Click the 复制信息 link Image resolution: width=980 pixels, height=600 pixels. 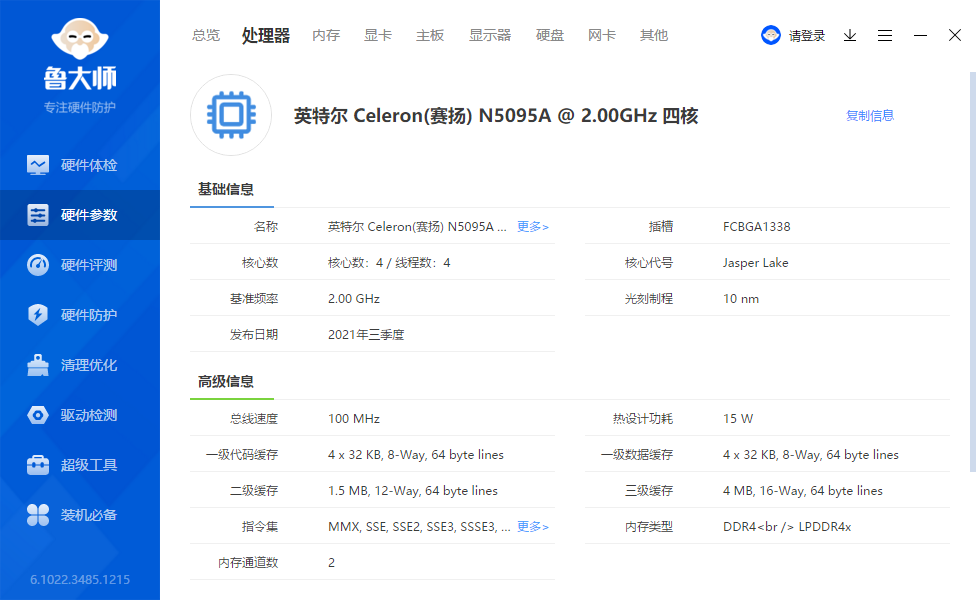[870, 115]
